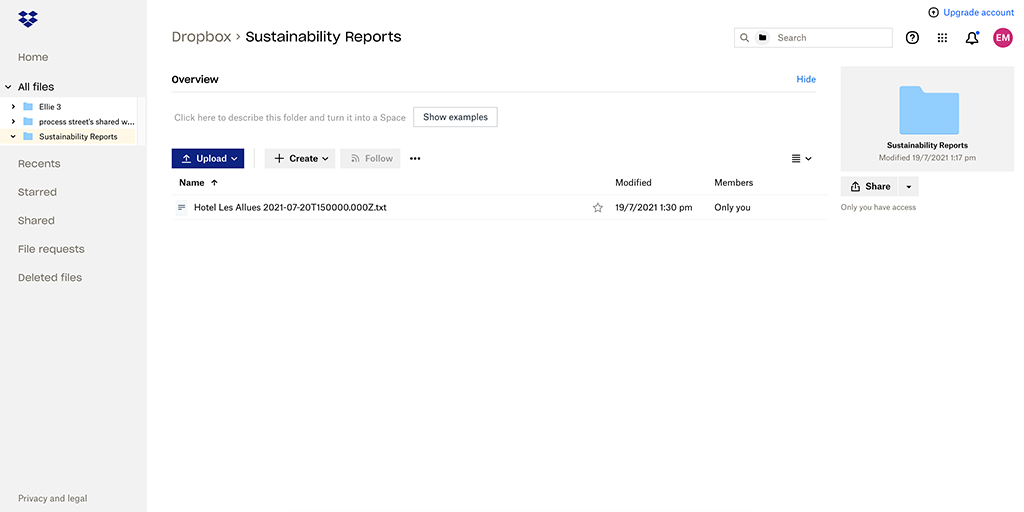
Task: Open File requests in the sidebar
Action: tap(51, 249)
